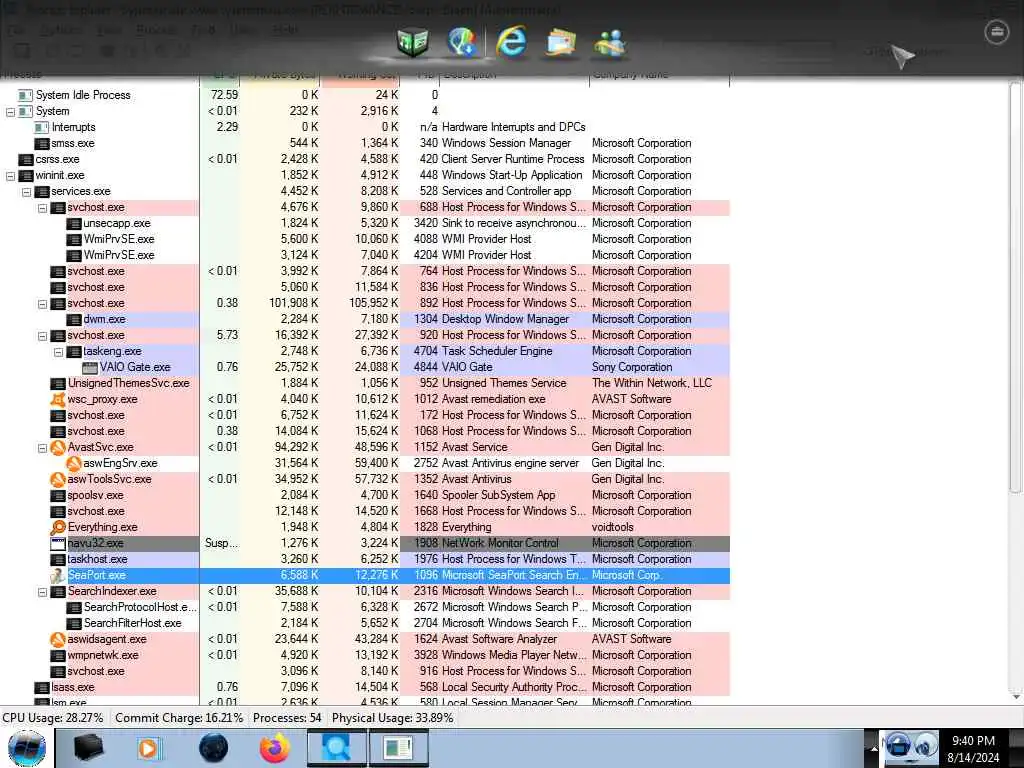This screenshot has width=1024, height=768.
Task: Switch to Process Explorer magnifier taskbar button
Action: pos(336,748)
